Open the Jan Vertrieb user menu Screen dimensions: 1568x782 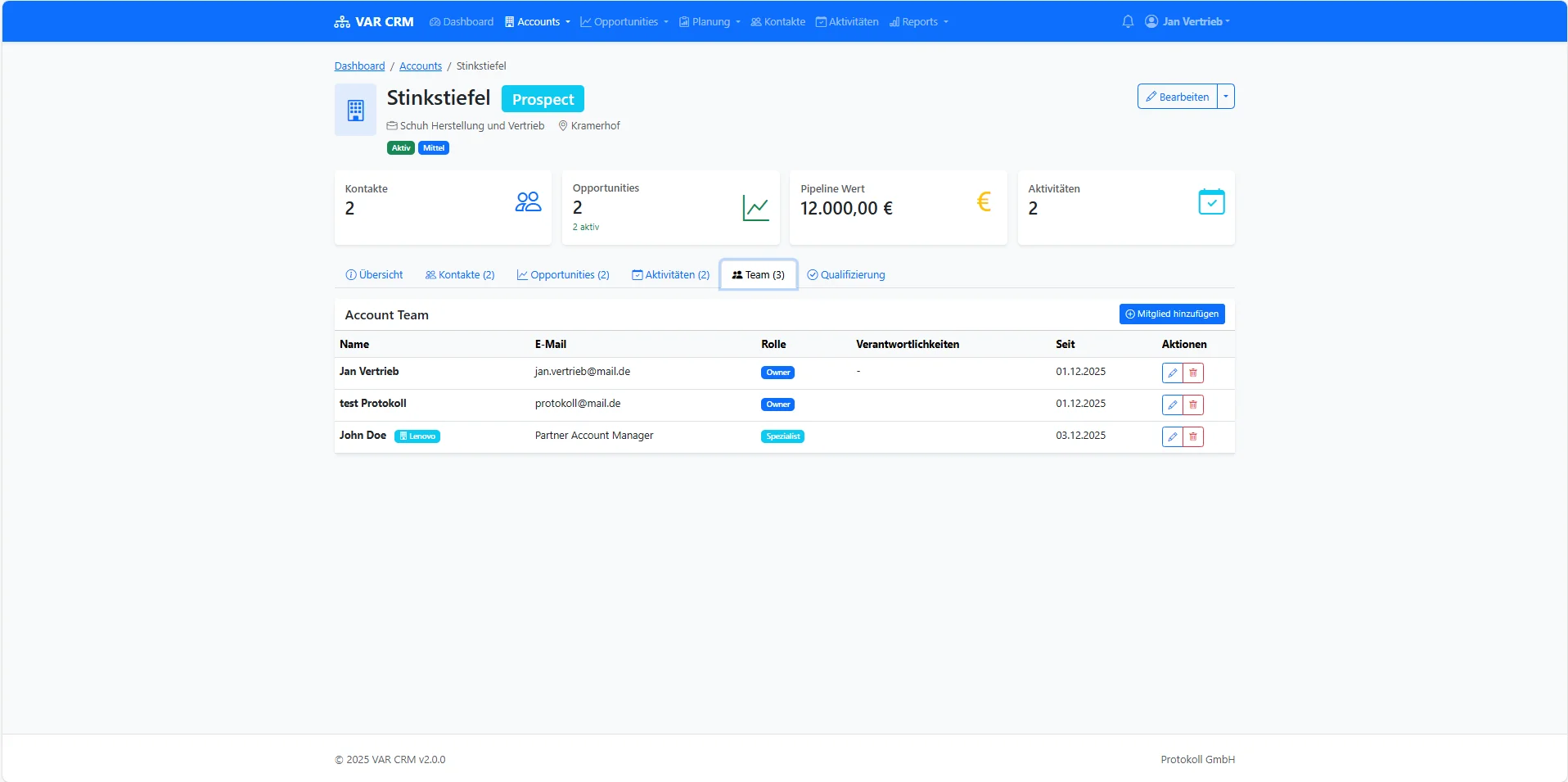pyautogui.click(x=1187, y=21)
